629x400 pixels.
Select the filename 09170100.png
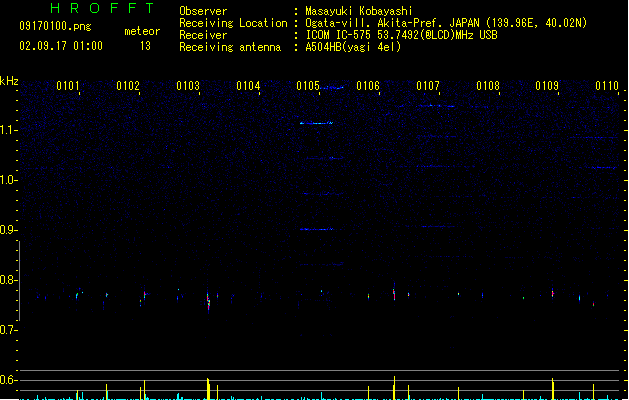55,26
